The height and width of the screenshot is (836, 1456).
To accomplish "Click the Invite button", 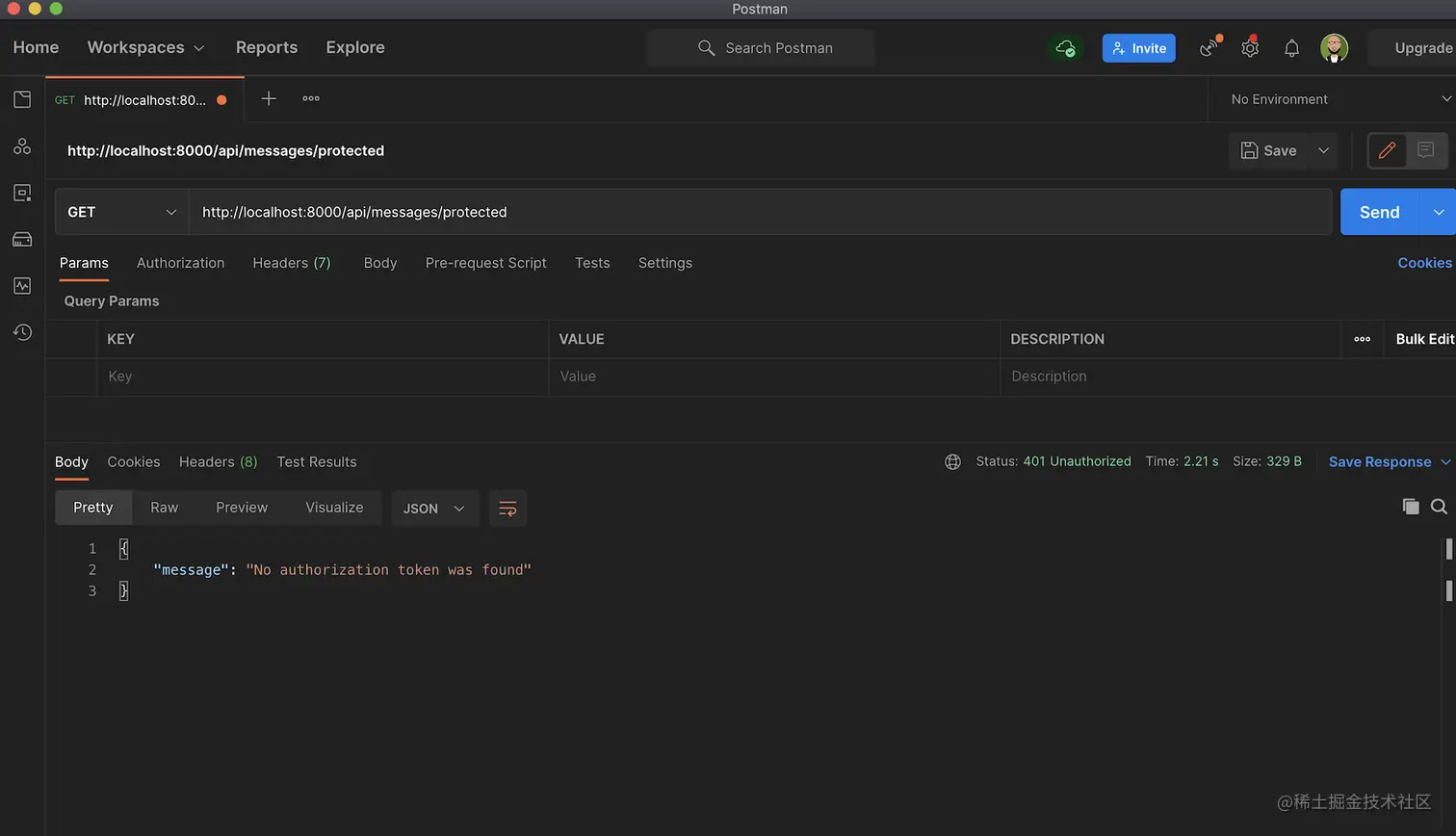I will (1138, 48).
